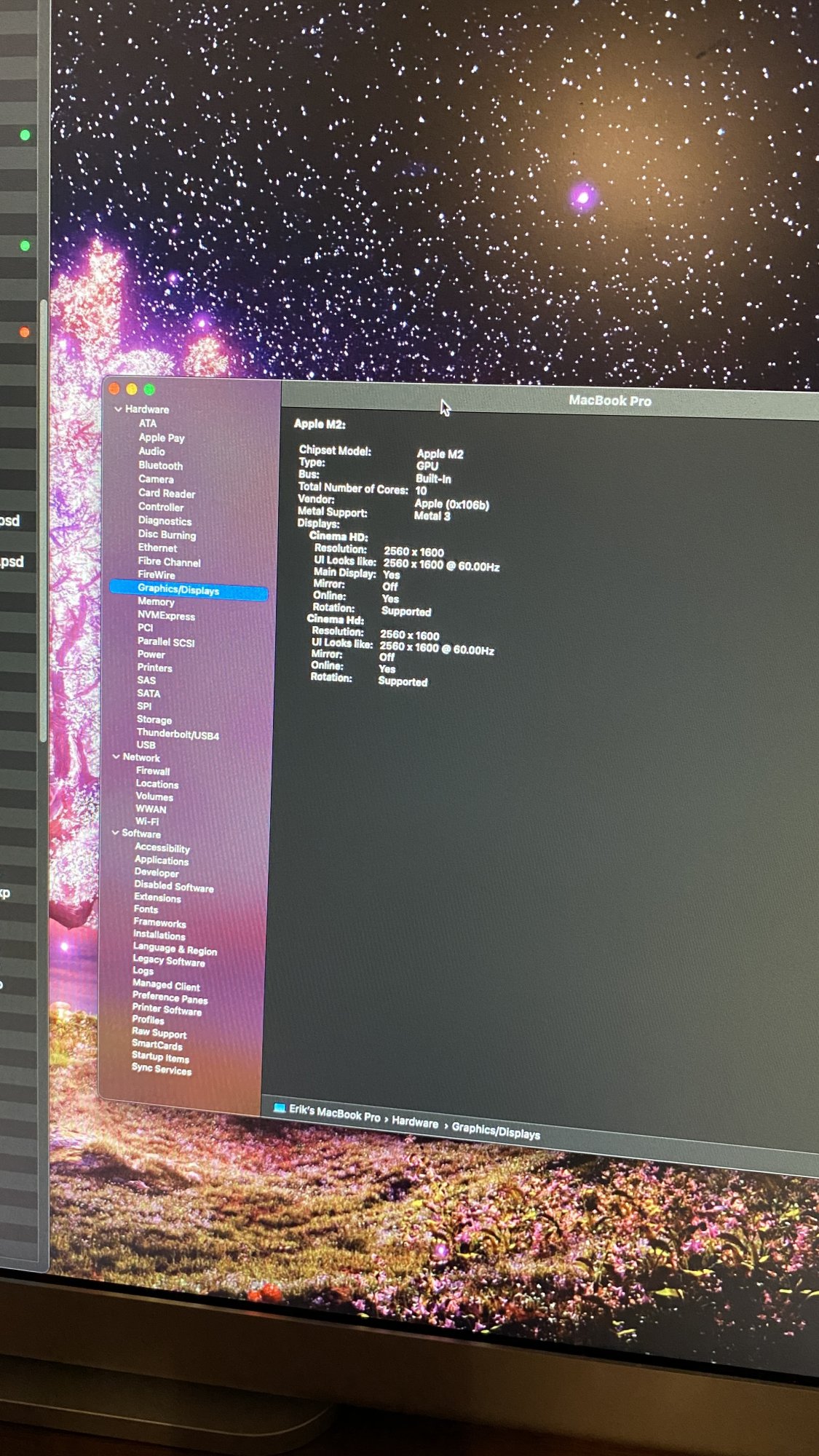
Task: Open Installations history
Action: (159, 935)
